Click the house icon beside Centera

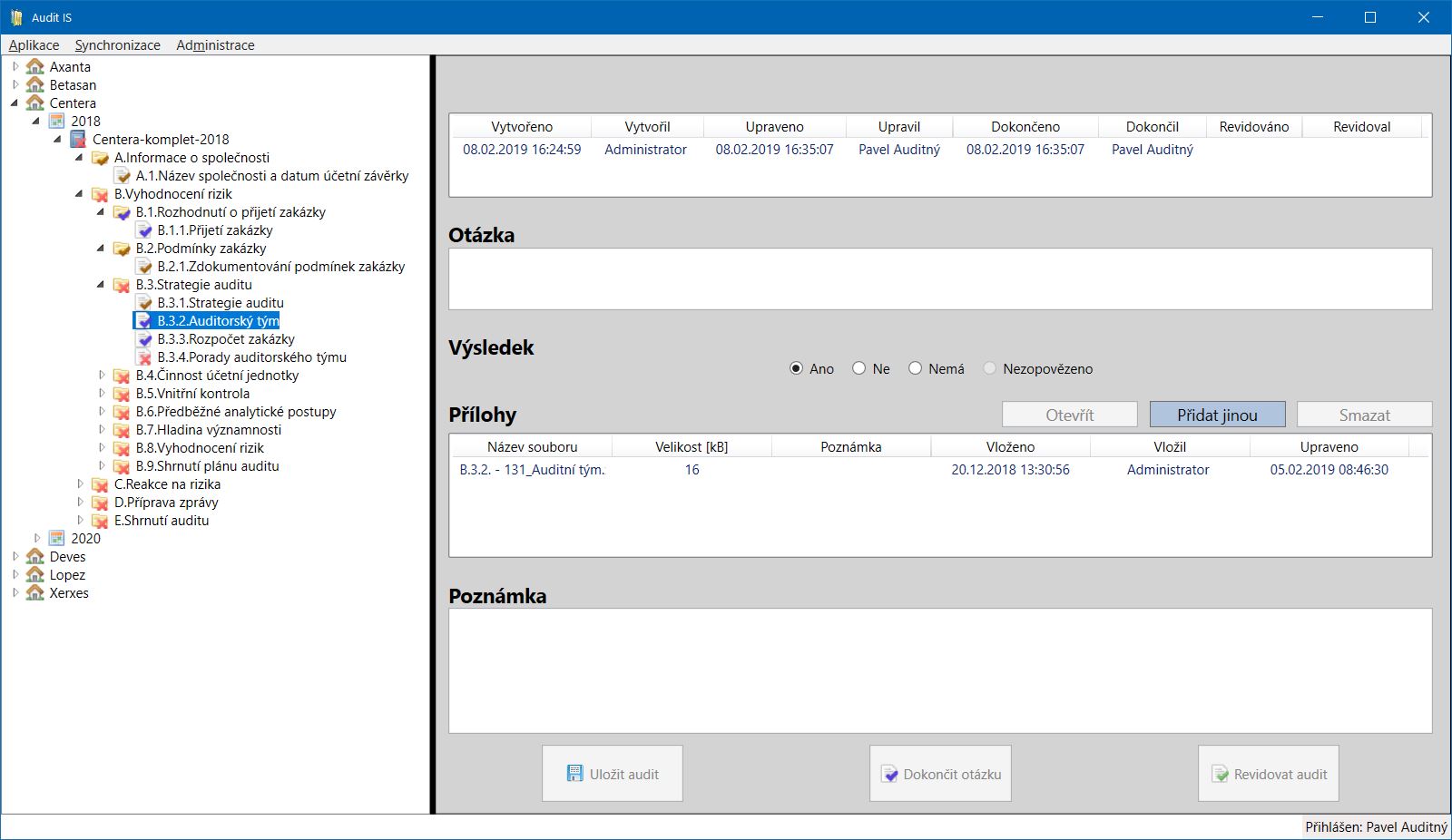pyautogui.click(x=35, y=103)
